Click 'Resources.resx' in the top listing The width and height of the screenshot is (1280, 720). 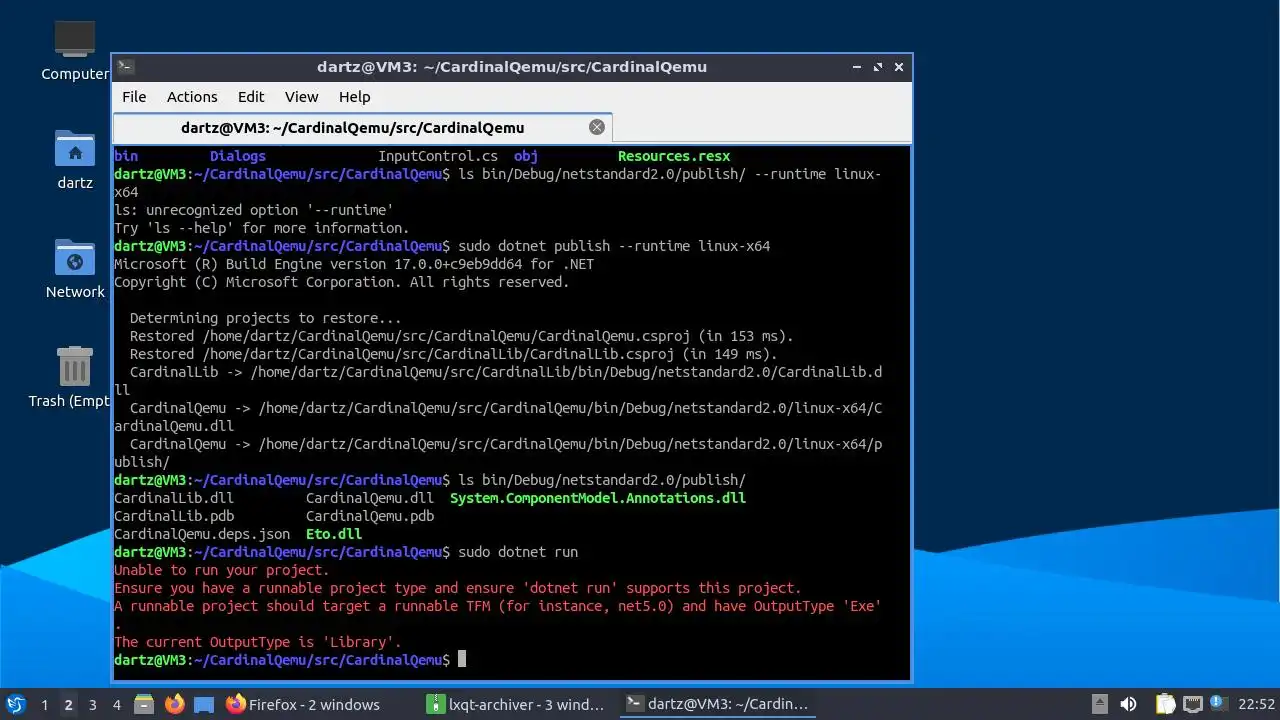click(674, 156)
